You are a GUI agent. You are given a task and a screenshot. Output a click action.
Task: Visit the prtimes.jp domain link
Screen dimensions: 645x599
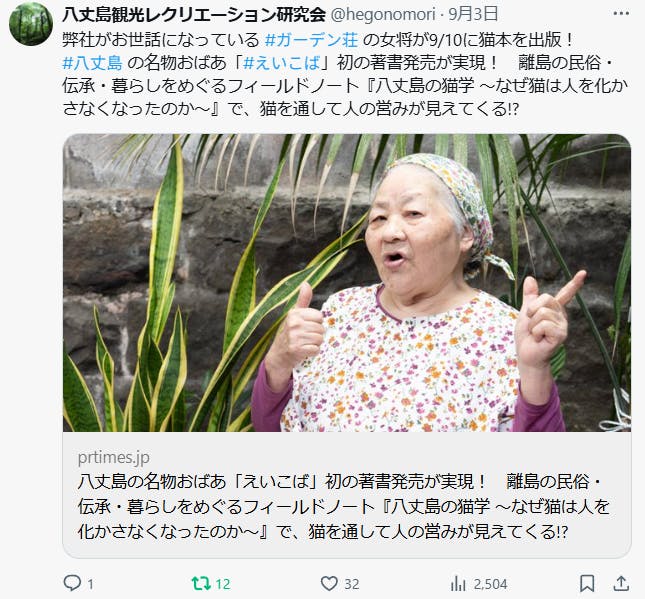pos(114,457)
